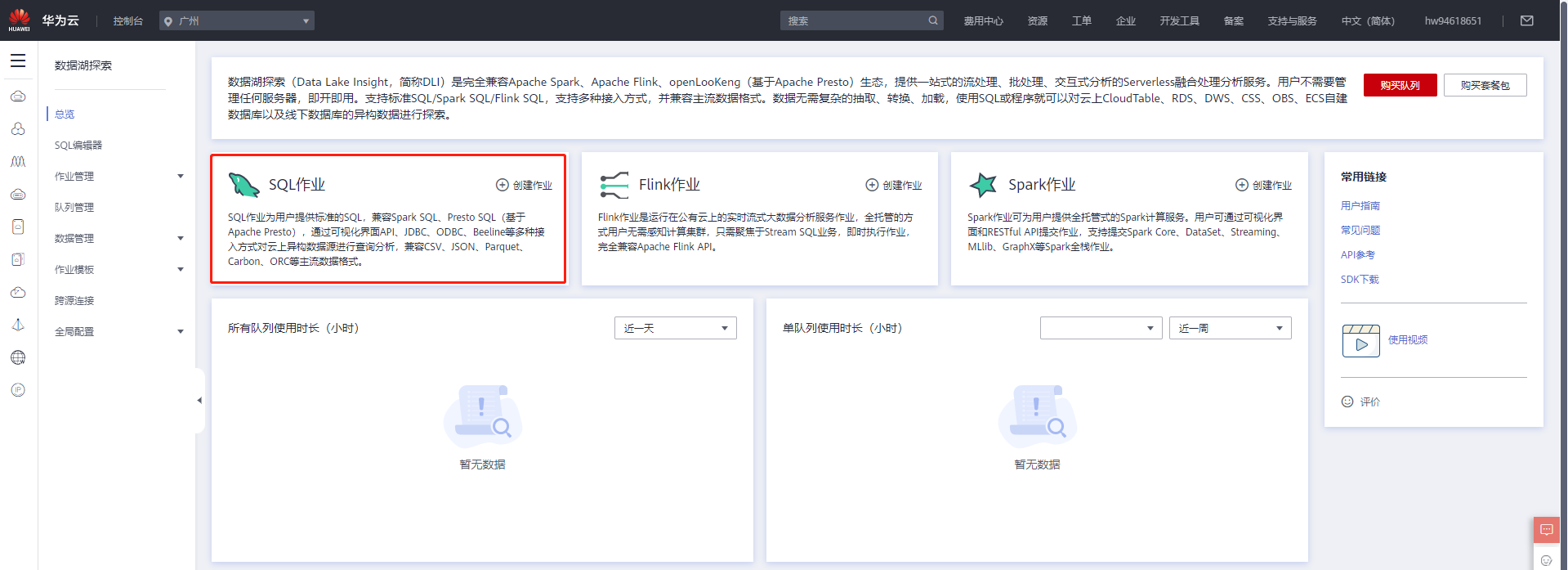This screenshot has width=1568, height=570.
Task: Open the 常见问题 link
Action: click(1360, 231)
